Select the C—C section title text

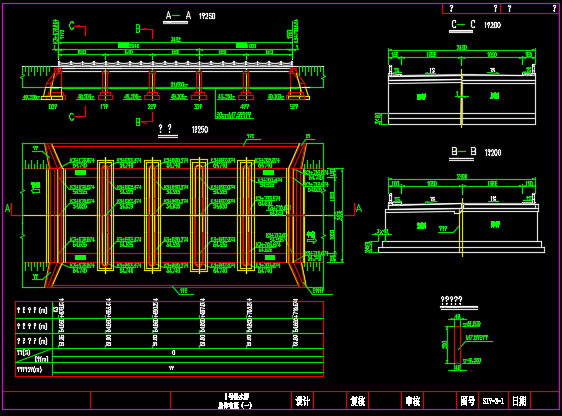point(463,24)
